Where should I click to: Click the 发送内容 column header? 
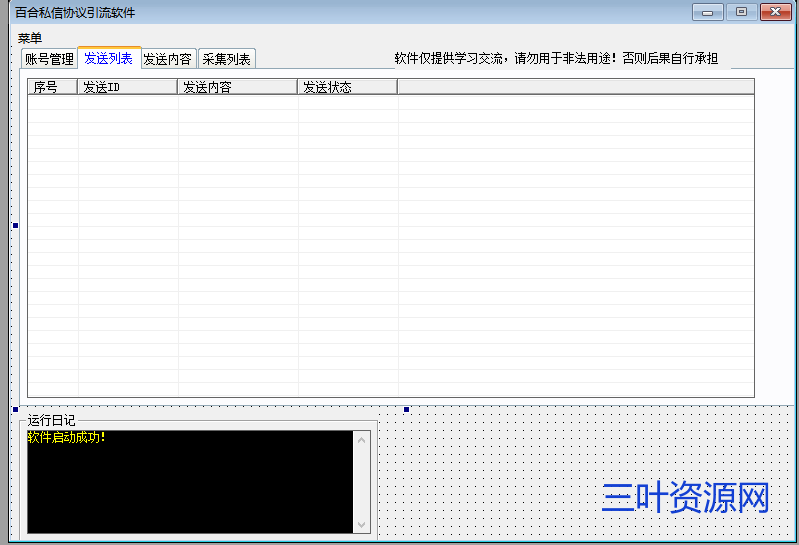237,87
